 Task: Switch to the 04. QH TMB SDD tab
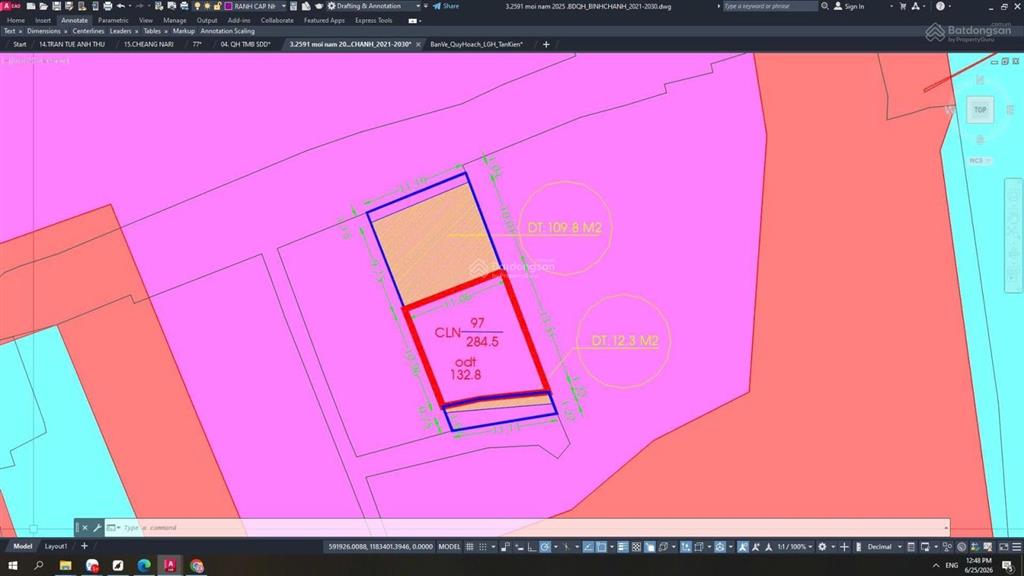246,44
